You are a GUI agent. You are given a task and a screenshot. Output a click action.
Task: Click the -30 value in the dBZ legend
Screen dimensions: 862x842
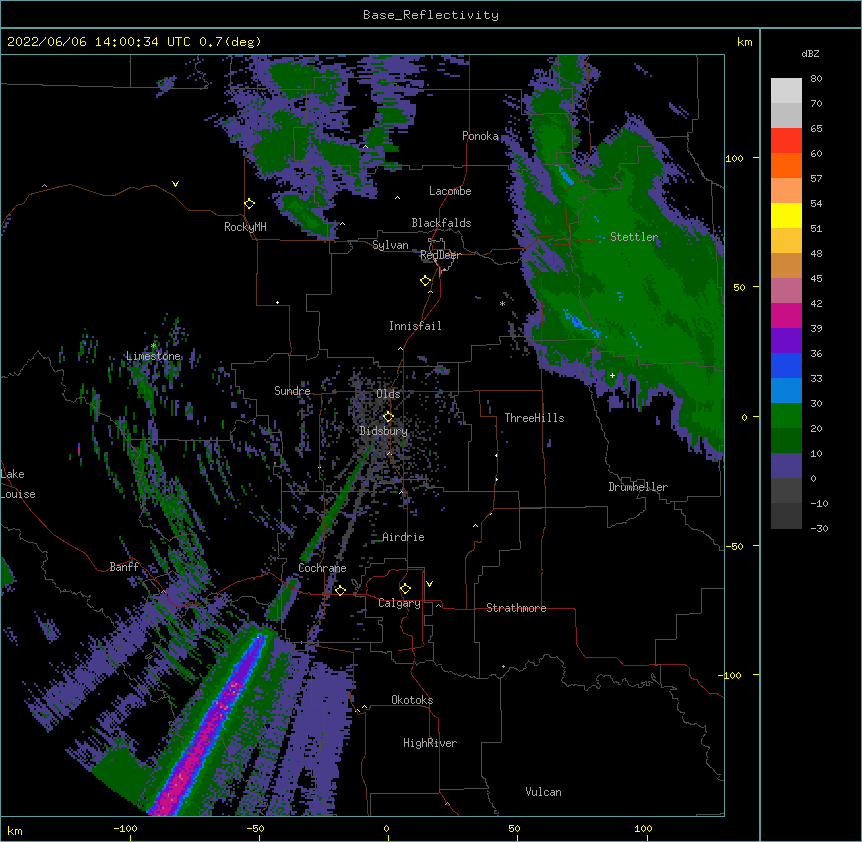click(819, 529)
